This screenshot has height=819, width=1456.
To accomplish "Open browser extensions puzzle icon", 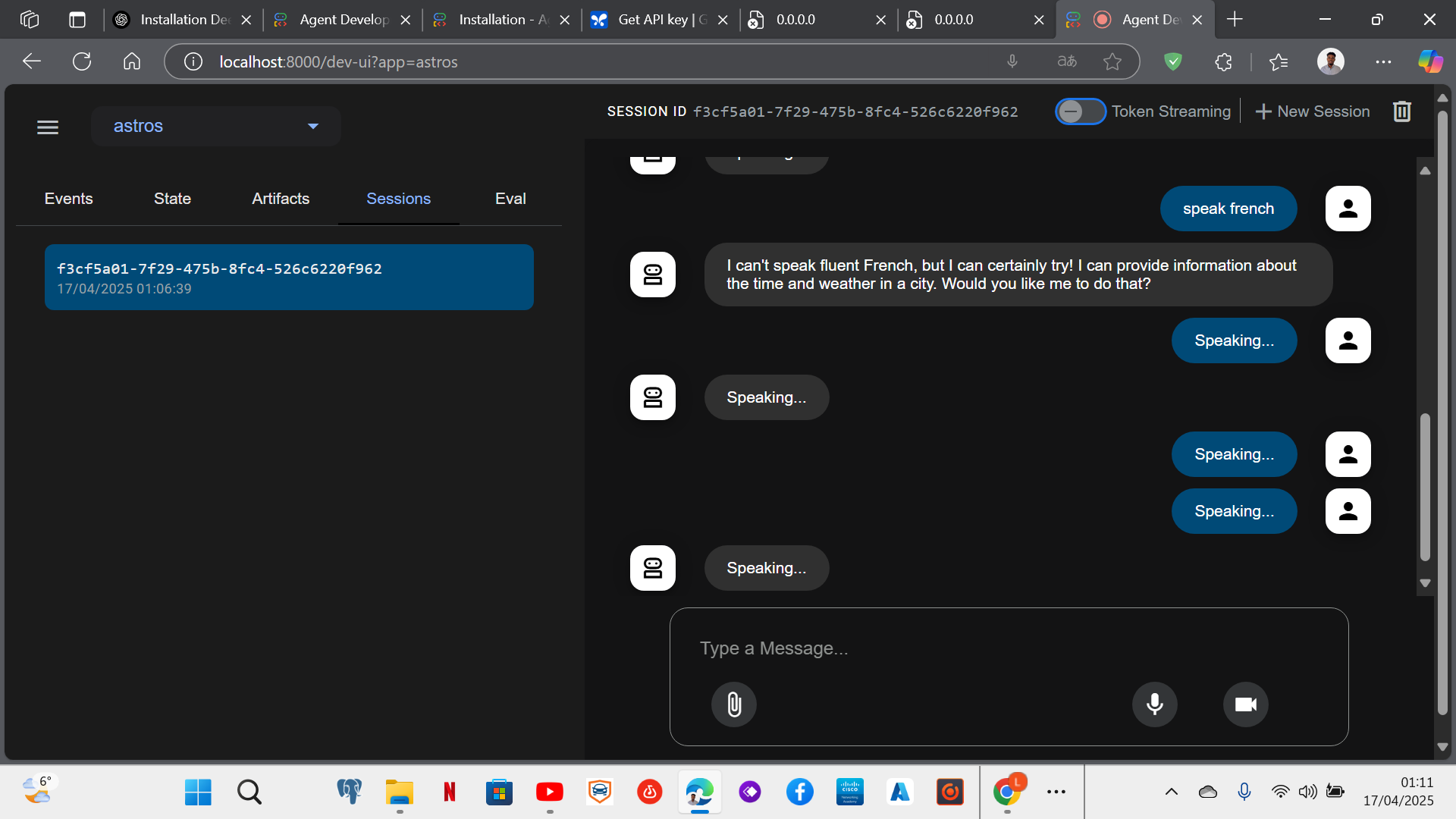I will pyautogui.click(x=1223, y=62).
